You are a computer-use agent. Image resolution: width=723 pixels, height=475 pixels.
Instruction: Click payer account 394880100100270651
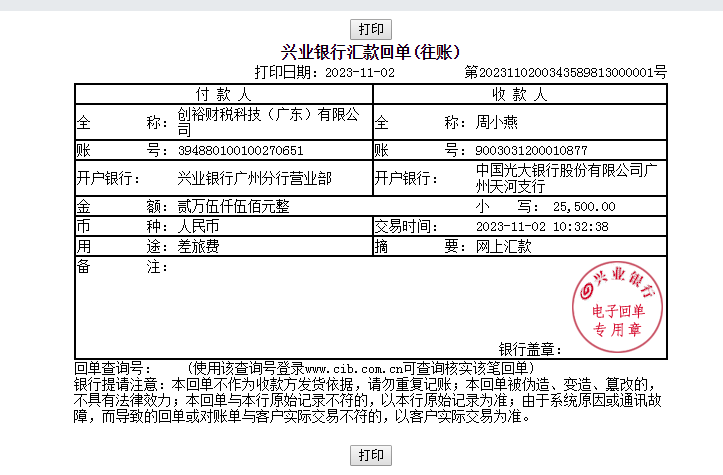tap(240, 151)
